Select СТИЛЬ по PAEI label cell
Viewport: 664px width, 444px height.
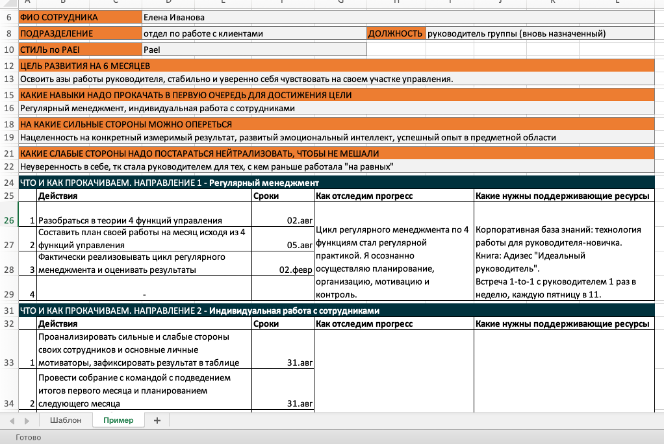[80, 50]
